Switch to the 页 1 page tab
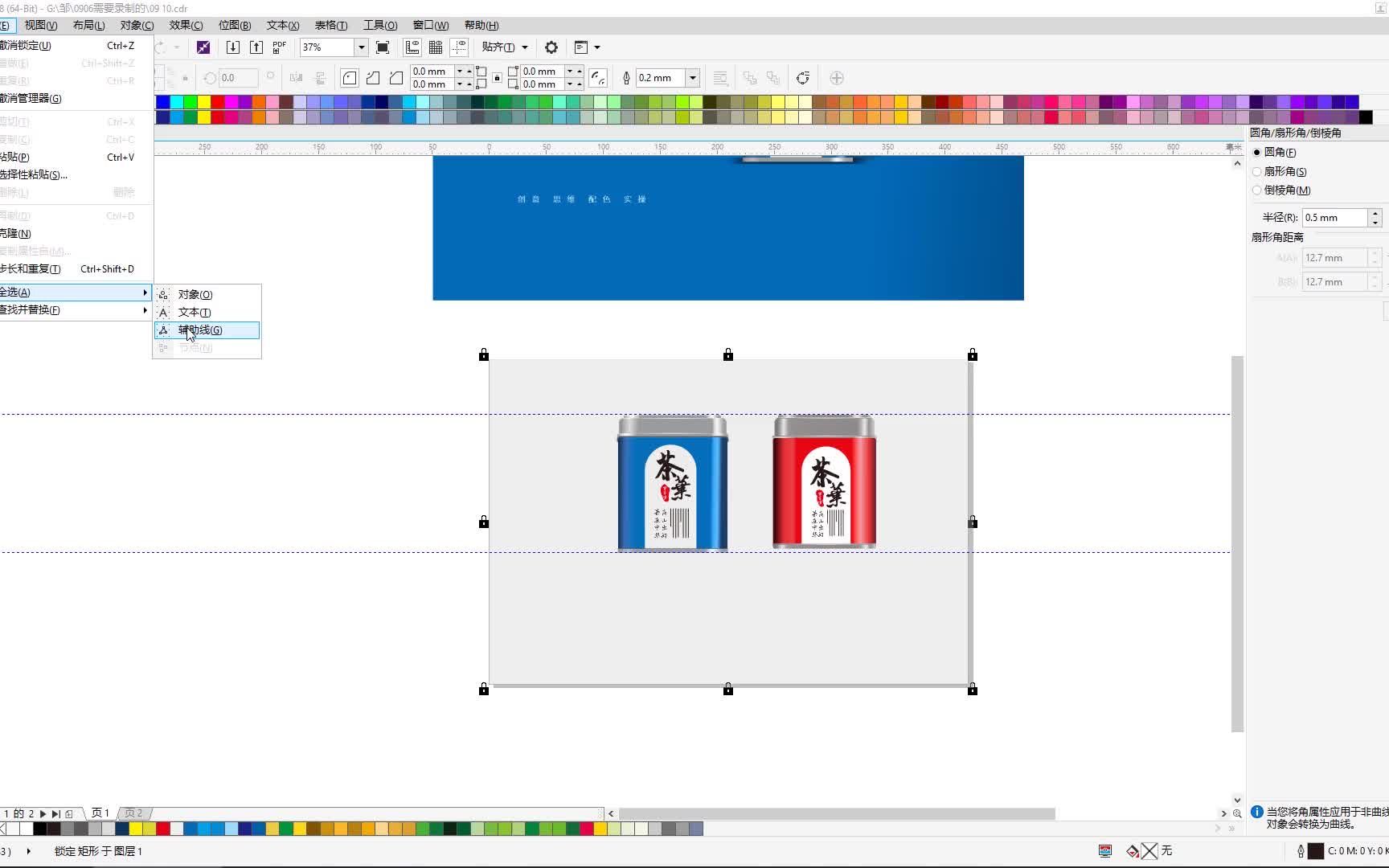 pyautogui.click(x=100, y=813)
